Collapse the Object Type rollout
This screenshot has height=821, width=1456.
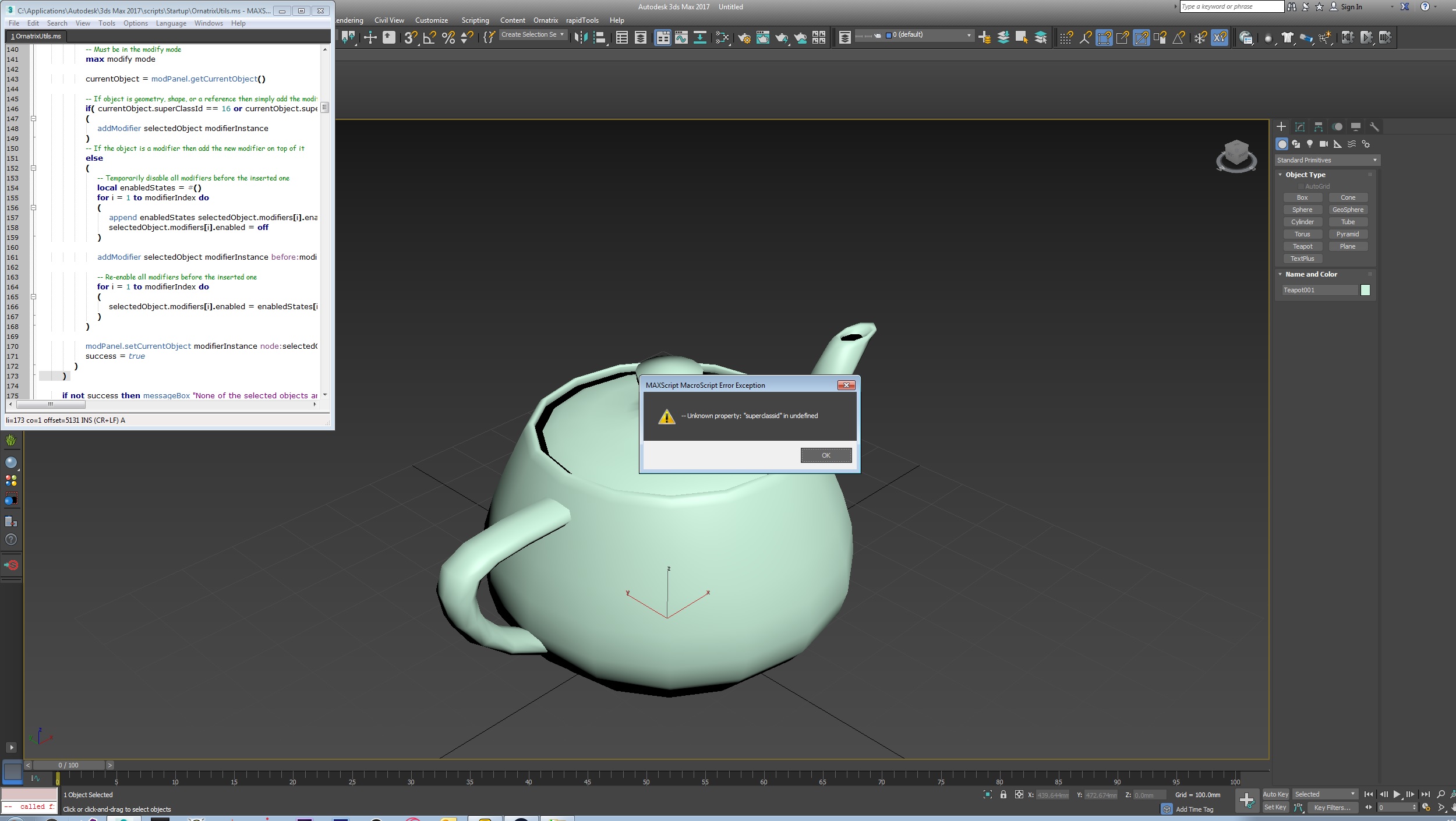[1305, 175]
